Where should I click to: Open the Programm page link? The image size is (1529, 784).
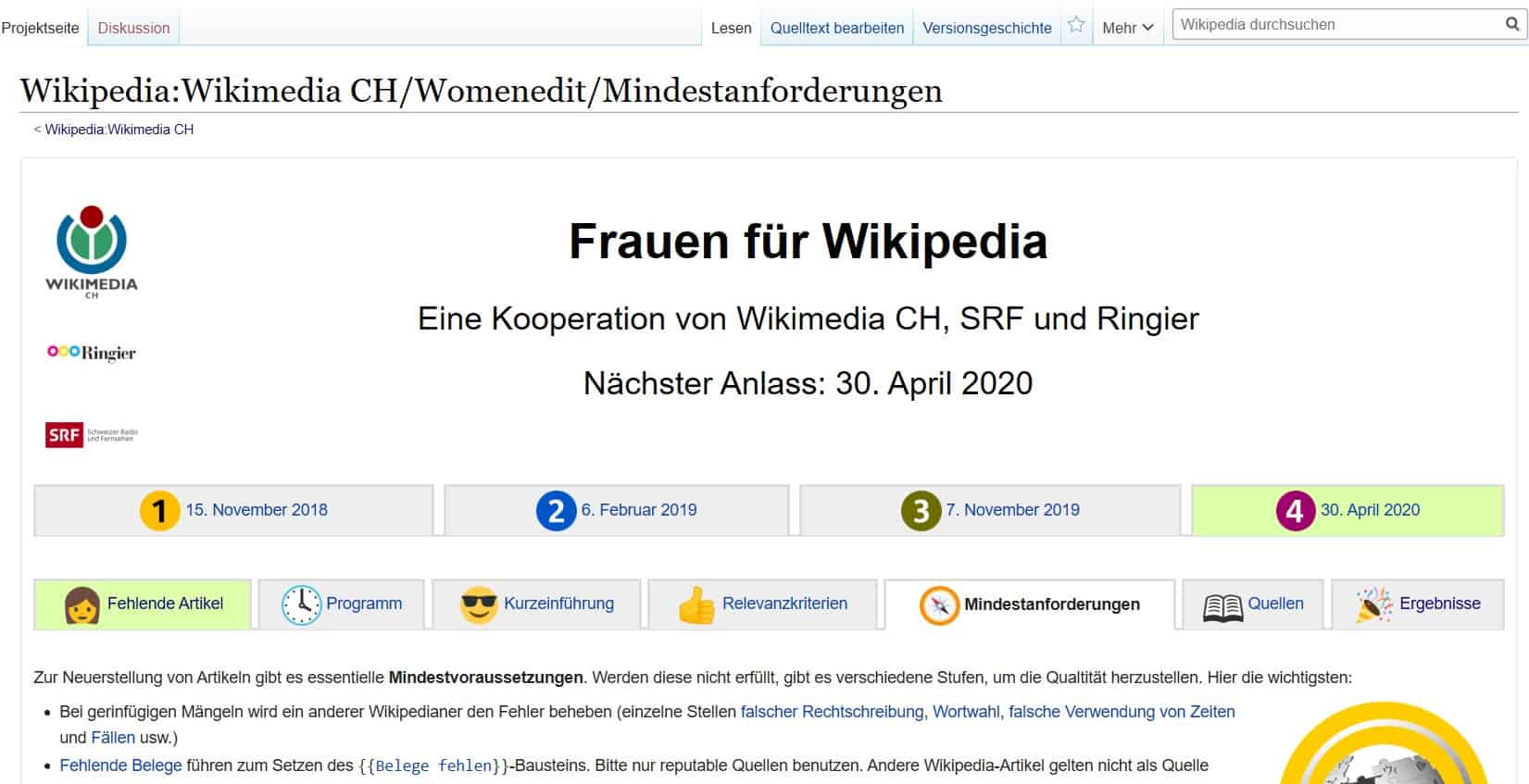364,604
